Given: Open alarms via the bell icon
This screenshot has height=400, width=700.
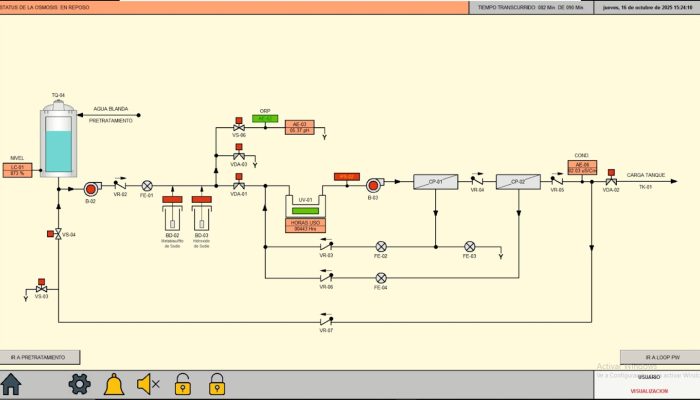Looking at the screenshot, I should (114, 384).
